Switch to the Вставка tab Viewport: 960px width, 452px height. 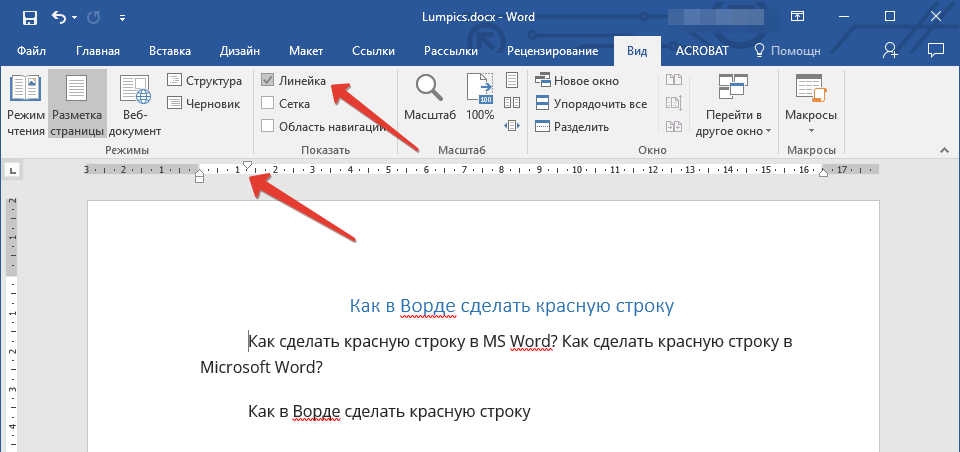point(170,51)
